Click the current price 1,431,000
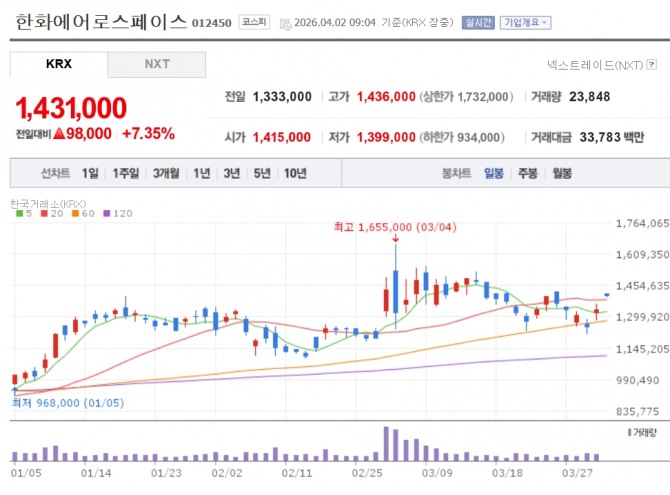This screenshot has width=670, height=495. (71, 108)
